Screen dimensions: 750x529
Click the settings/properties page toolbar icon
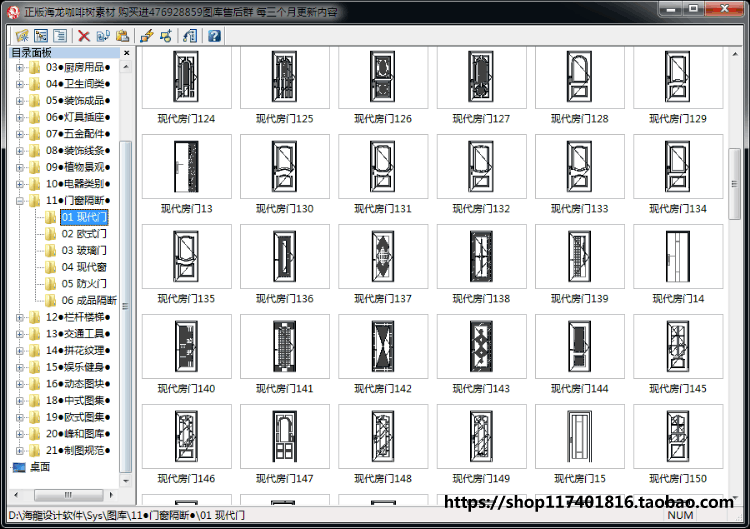(190, 36)
